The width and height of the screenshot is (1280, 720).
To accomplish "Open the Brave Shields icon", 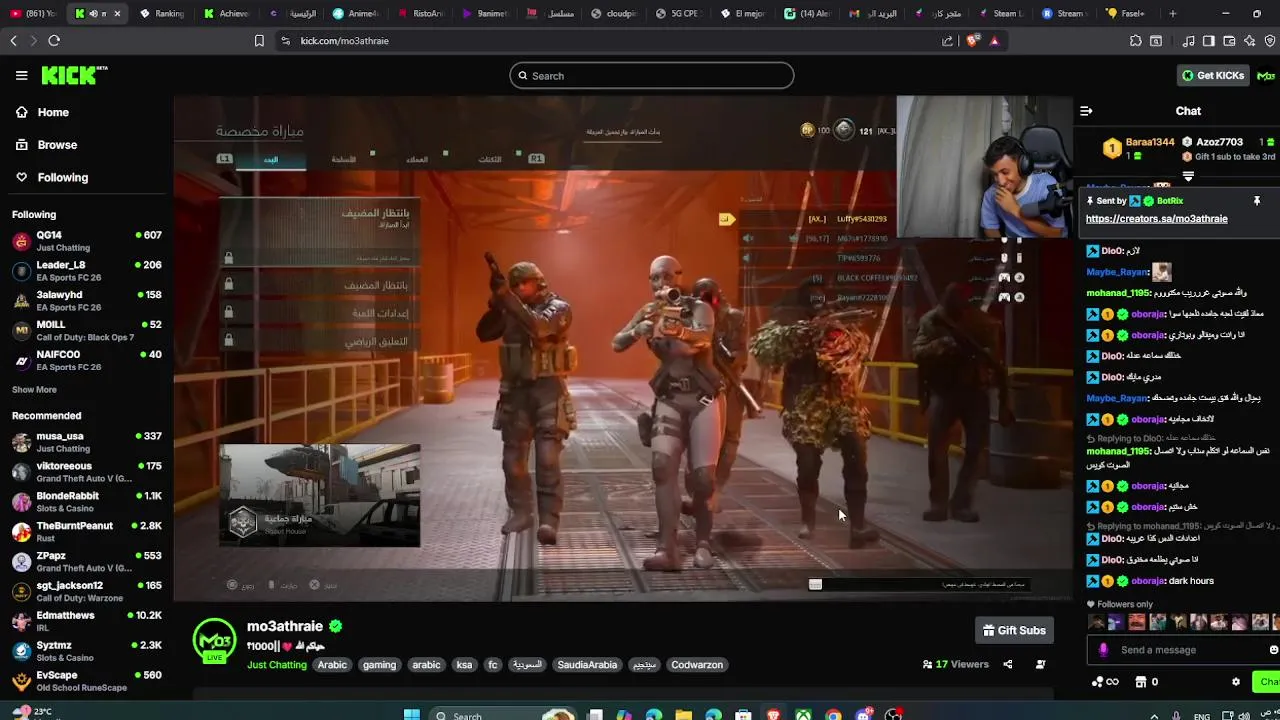I will tap(972, 41).
